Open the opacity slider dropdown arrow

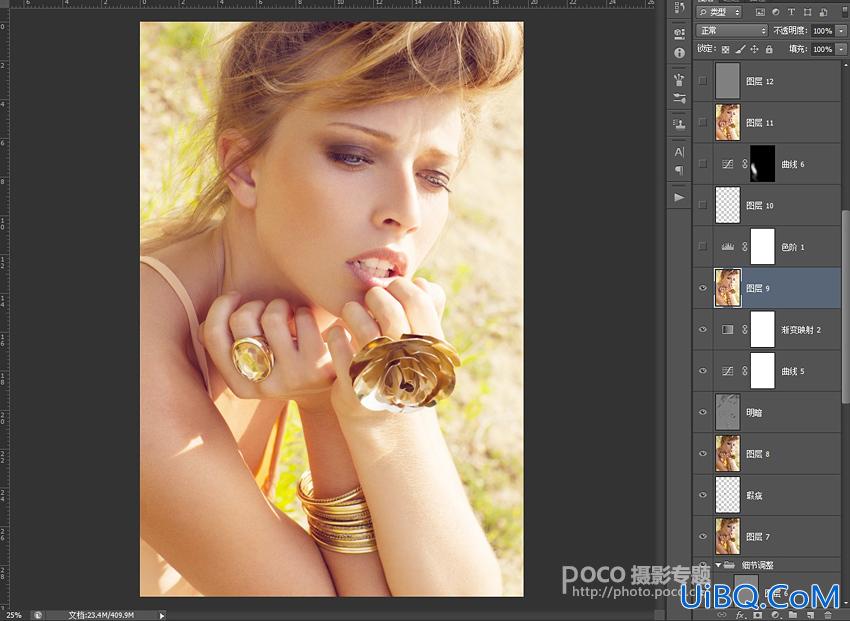point(841,31)
